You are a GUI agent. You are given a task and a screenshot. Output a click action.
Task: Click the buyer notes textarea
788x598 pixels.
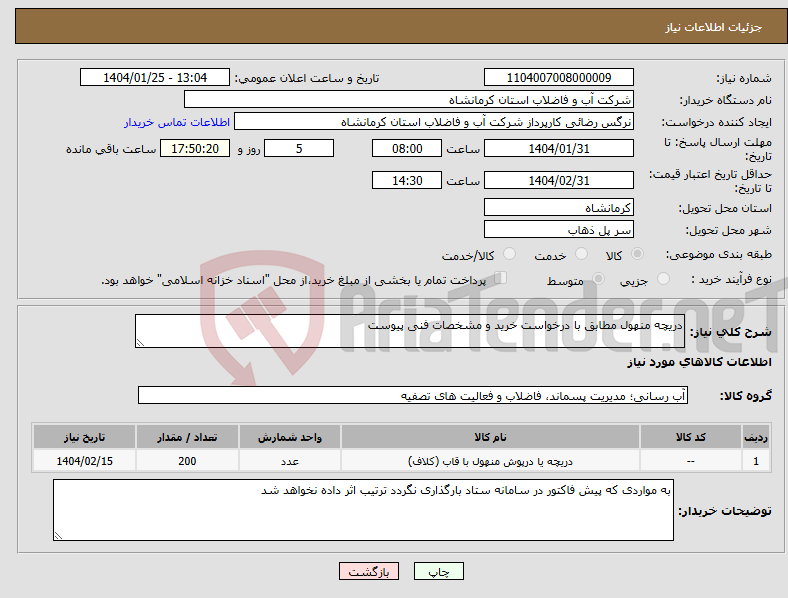tap(363, 510)
